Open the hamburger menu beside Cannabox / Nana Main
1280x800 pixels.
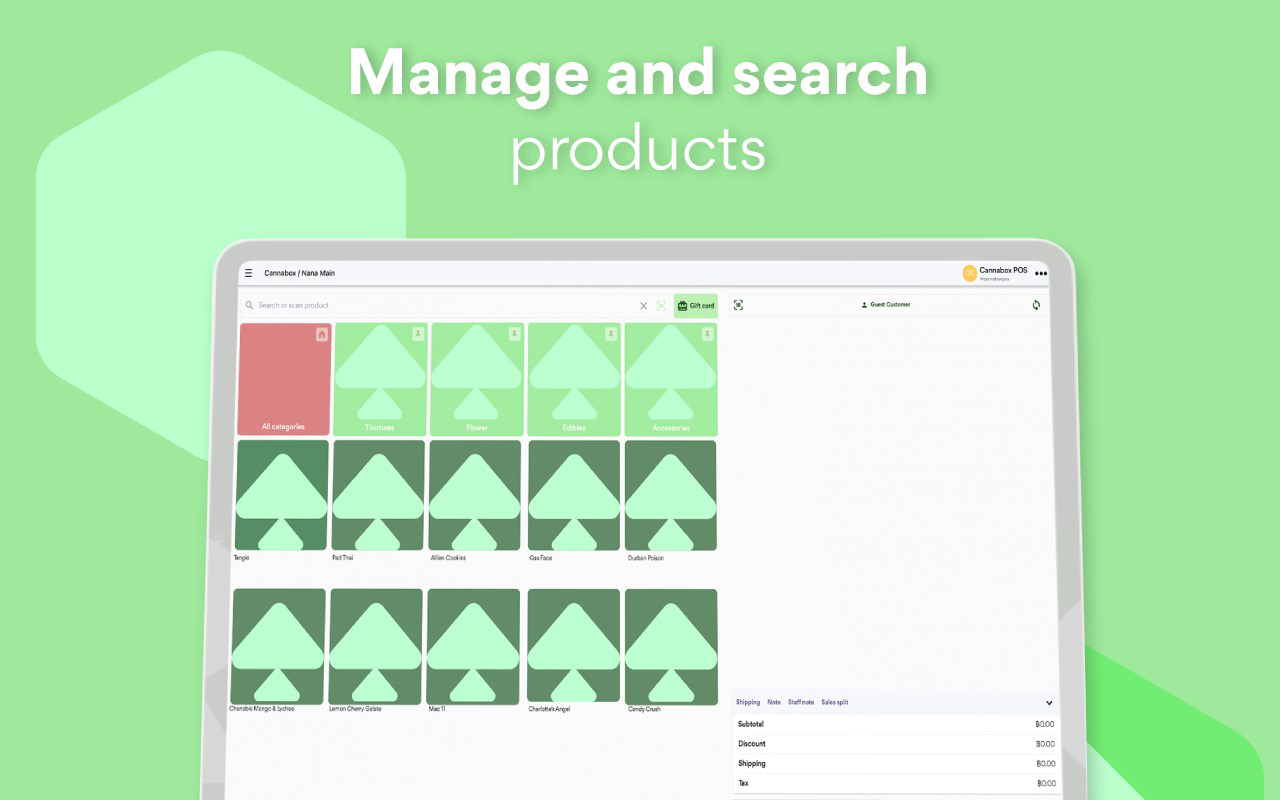[x=249, y=273]
